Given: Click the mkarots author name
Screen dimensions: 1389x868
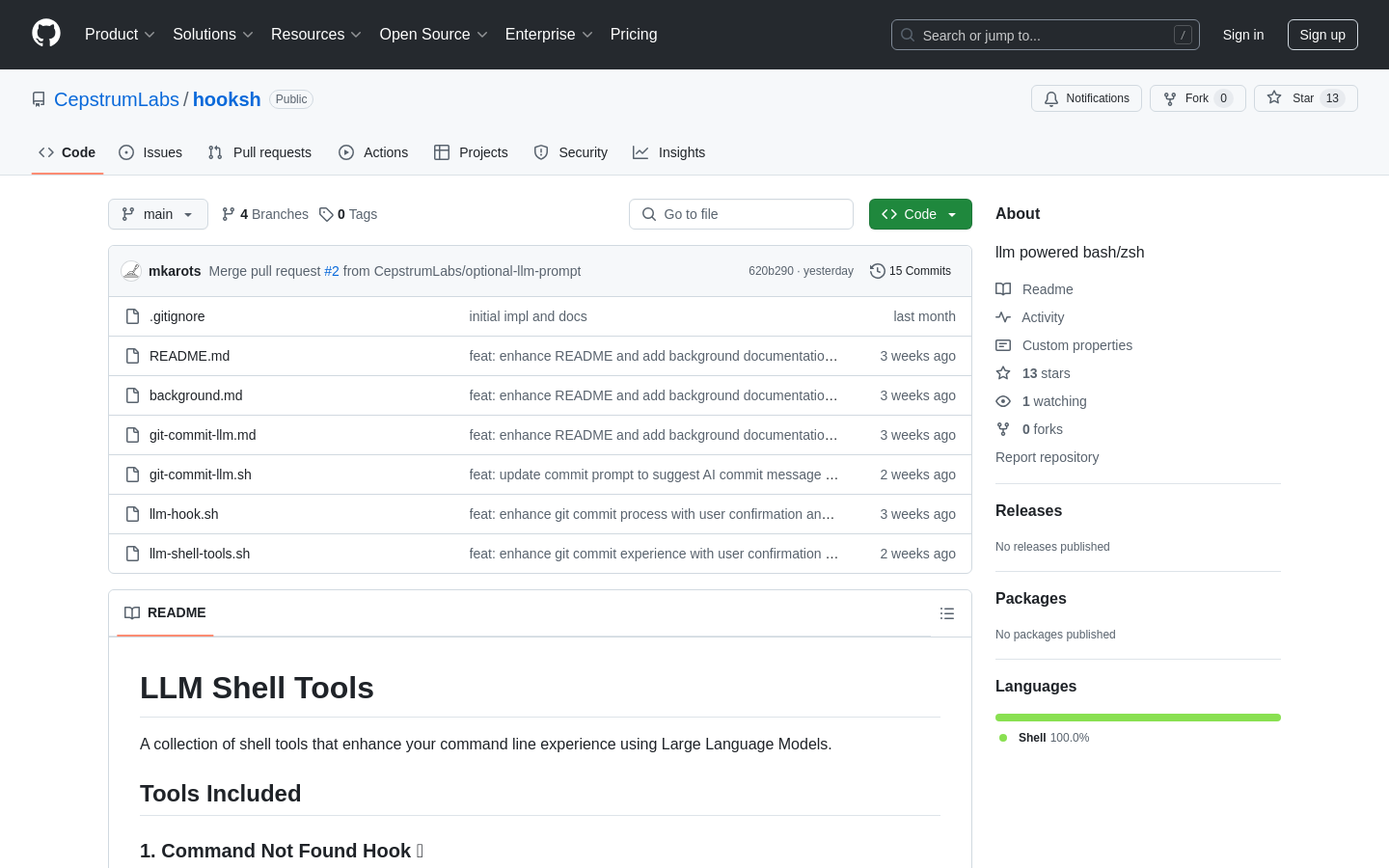Looking at the screenshot, I should tap(175, 271).
